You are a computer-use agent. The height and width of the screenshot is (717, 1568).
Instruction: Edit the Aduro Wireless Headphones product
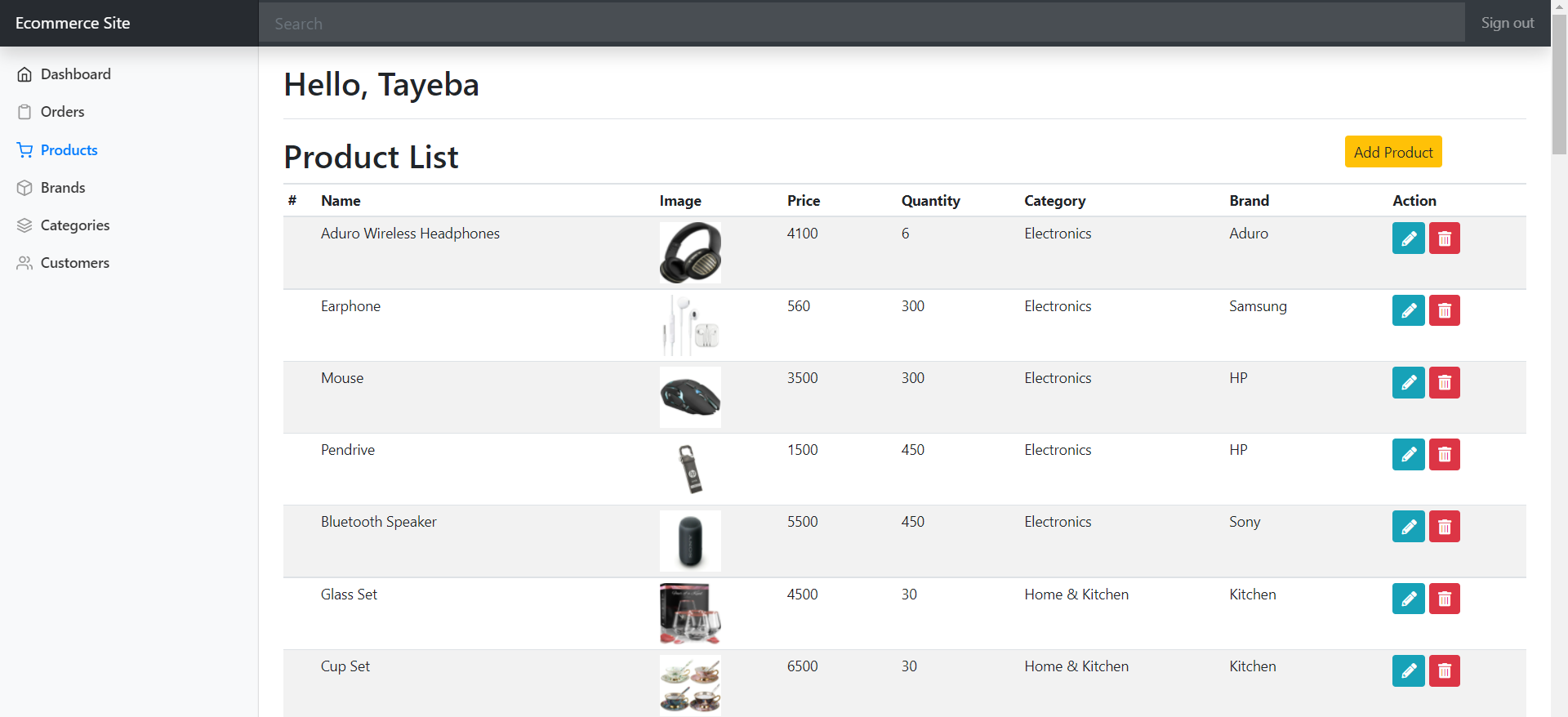click(1408, 238)
